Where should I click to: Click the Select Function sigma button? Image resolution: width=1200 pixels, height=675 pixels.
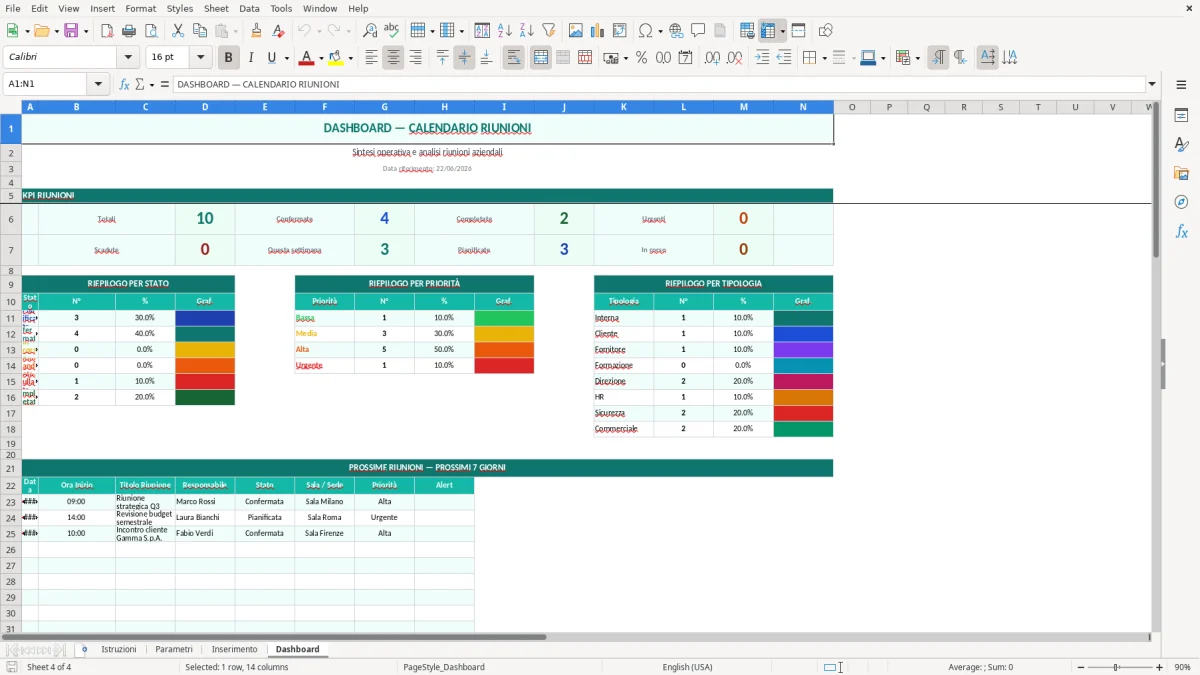click(140, 84)
